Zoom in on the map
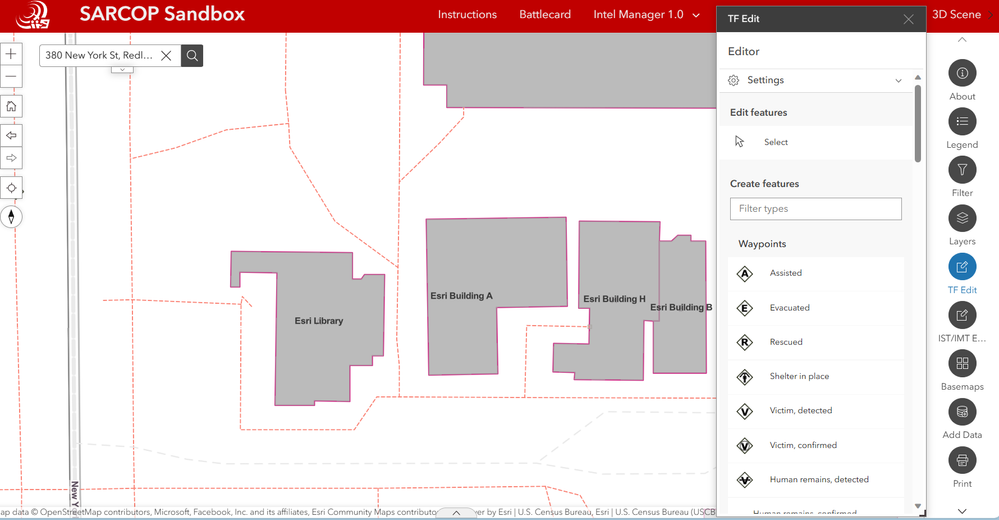Viewport: 999px width, 520px height. tap(11, 54)
